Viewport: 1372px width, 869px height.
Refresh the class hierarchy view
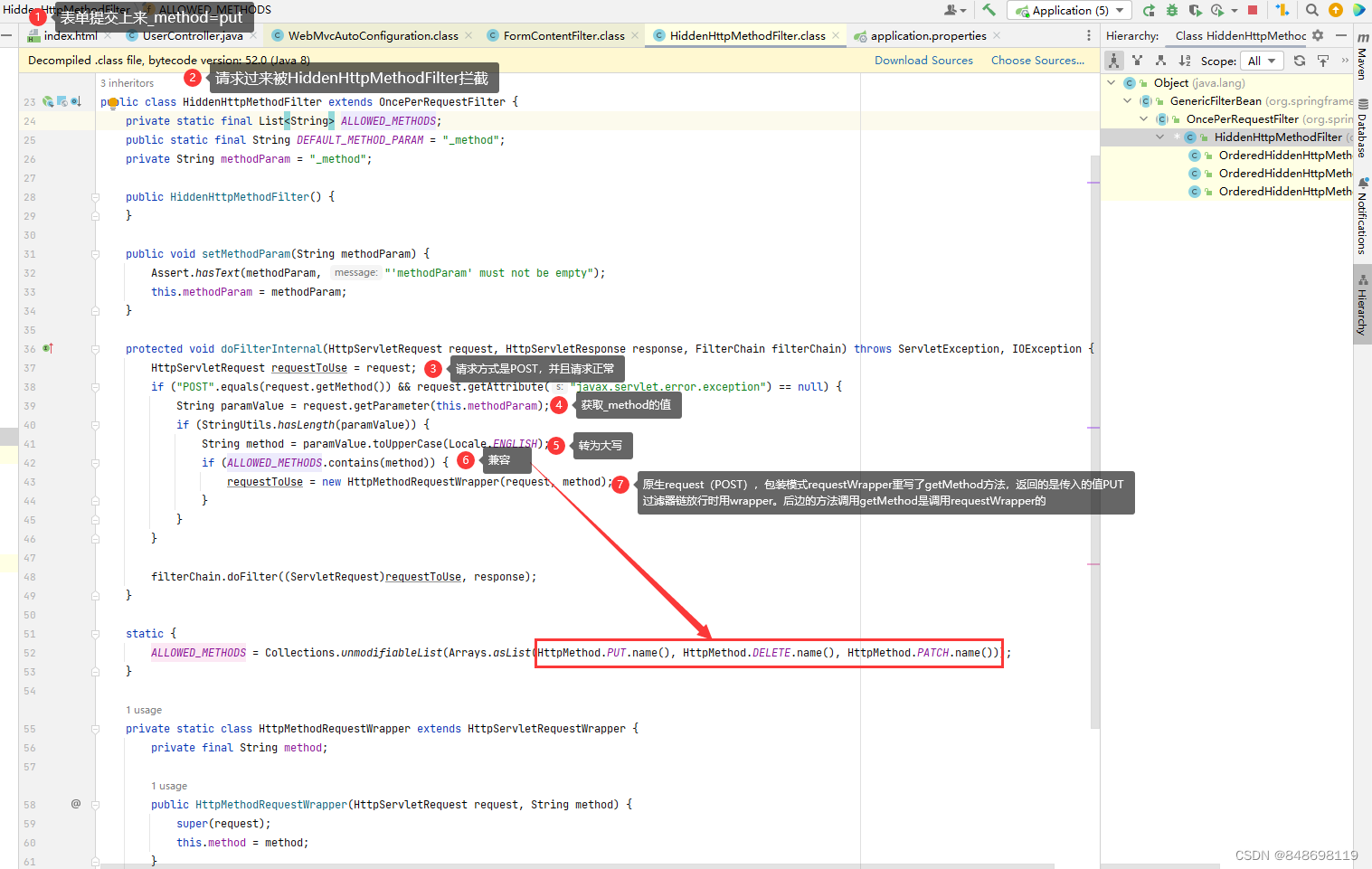point(1300,61)
